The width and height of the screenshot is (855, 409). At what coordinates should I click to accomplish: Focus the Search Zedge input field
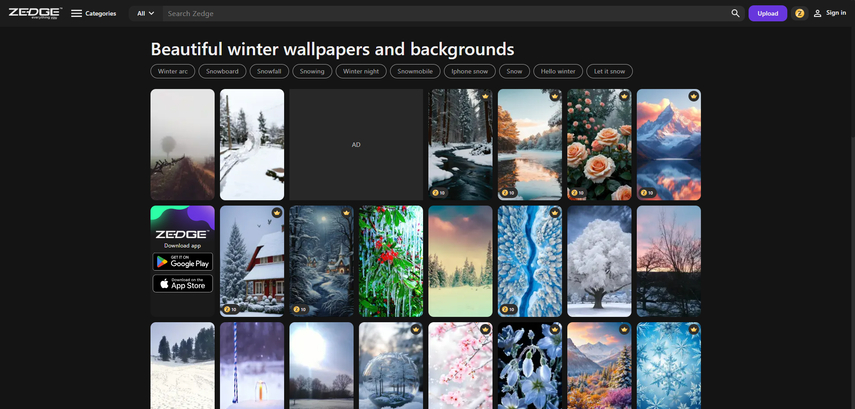(x=445, y=14)
